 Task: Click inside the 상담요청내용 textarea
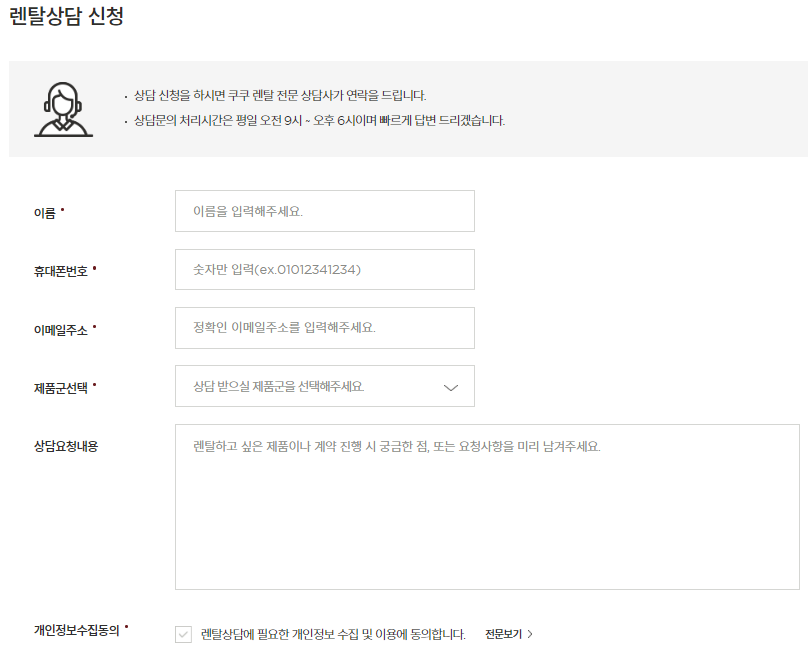(x=487, y=507)
